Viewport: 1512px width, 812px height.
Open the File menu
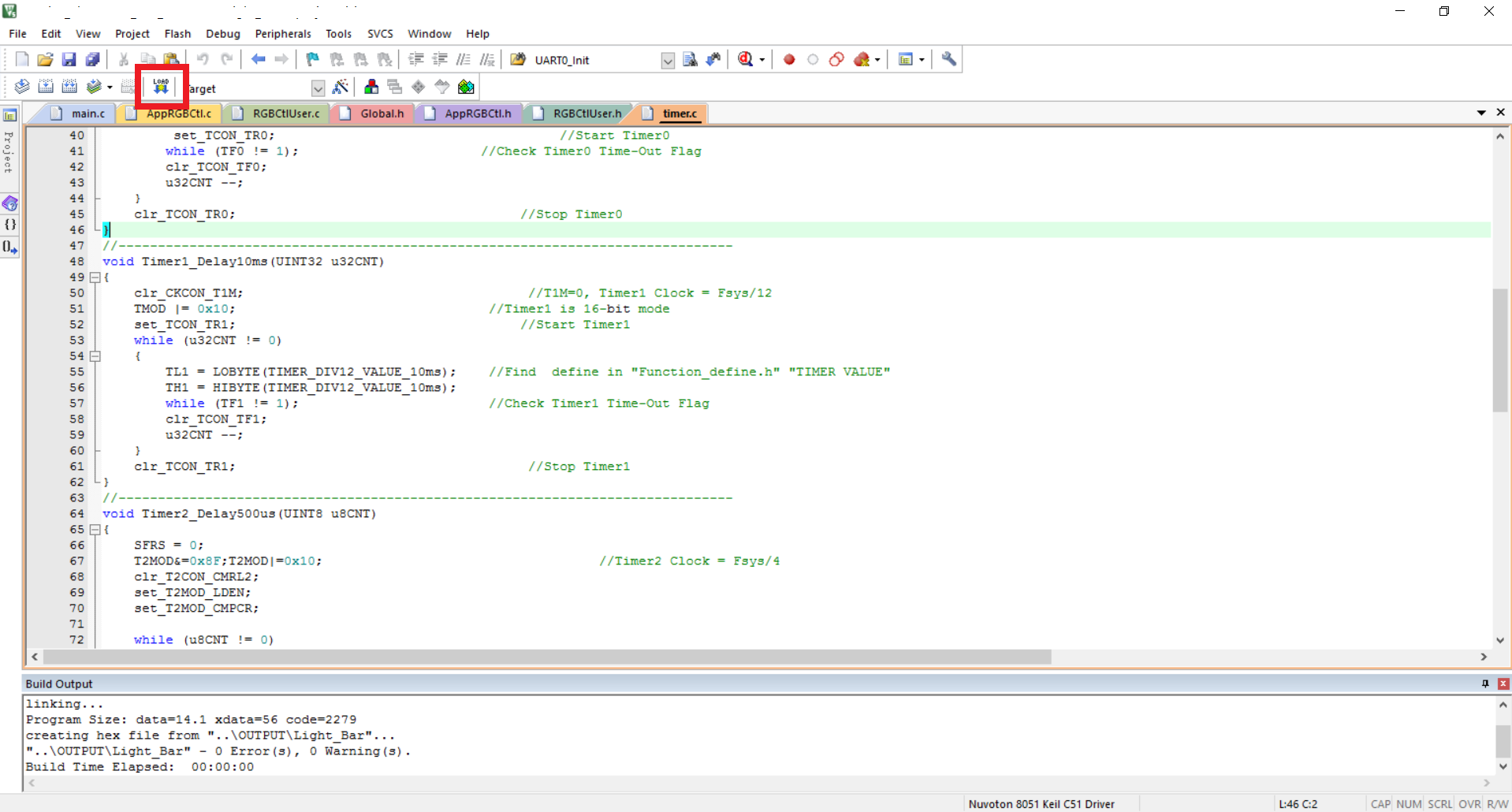(x=17, y=34)
